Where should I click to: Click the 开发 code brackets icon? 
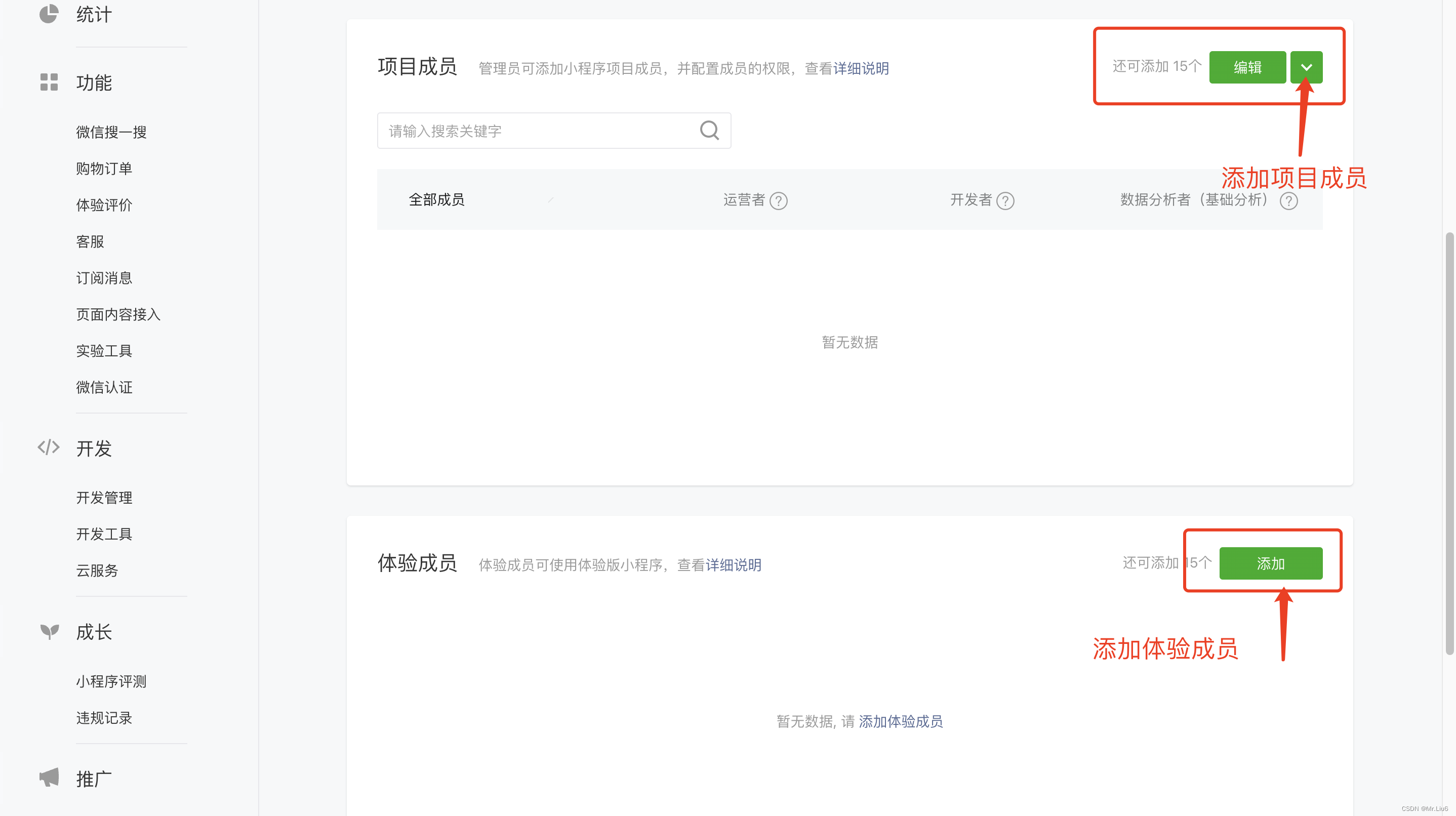tap(49, 447)
